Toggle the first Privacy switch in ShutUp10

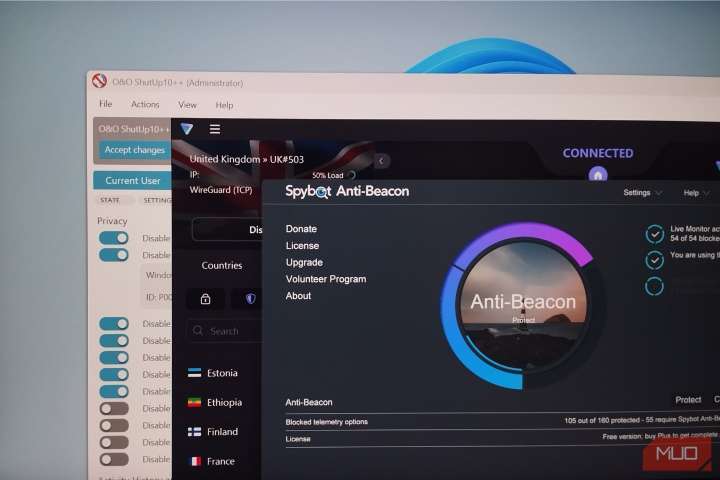(x=114, y=238)
